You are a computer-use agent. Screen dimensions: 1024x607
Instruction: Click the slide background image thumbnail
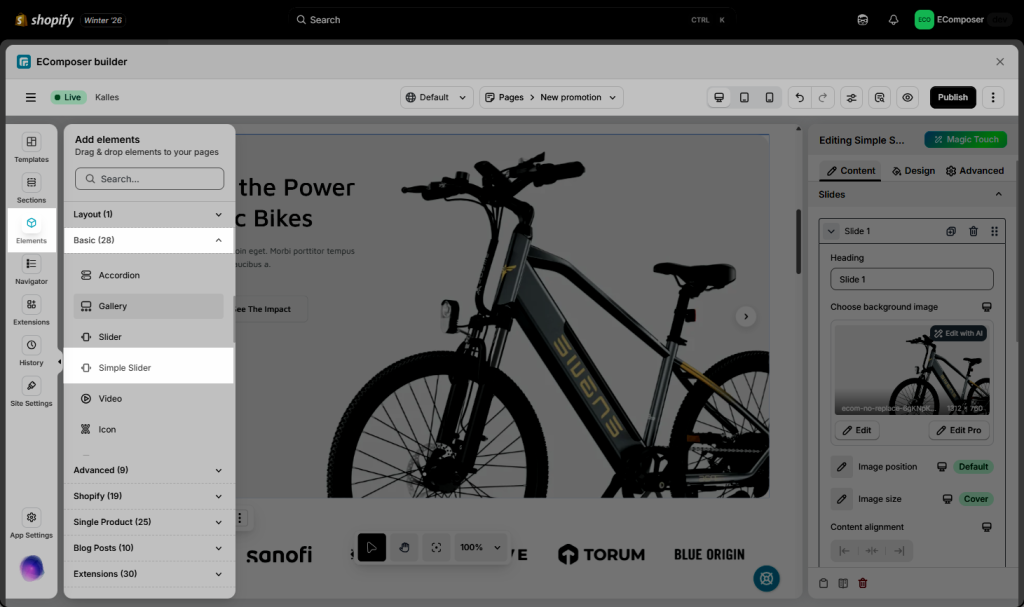click(x=911, y=370)
